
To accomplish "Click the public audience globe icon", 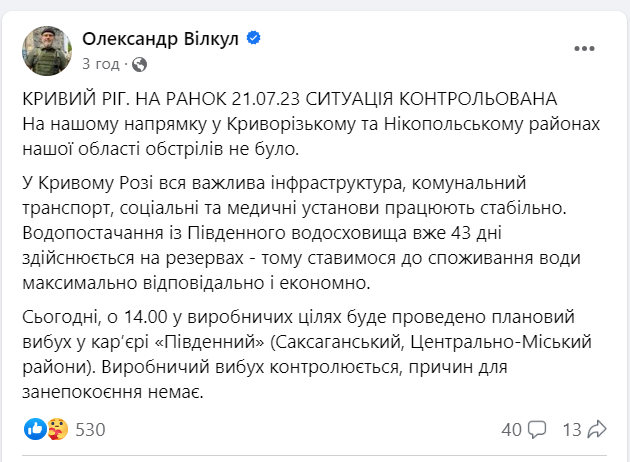I will point(139,64).
